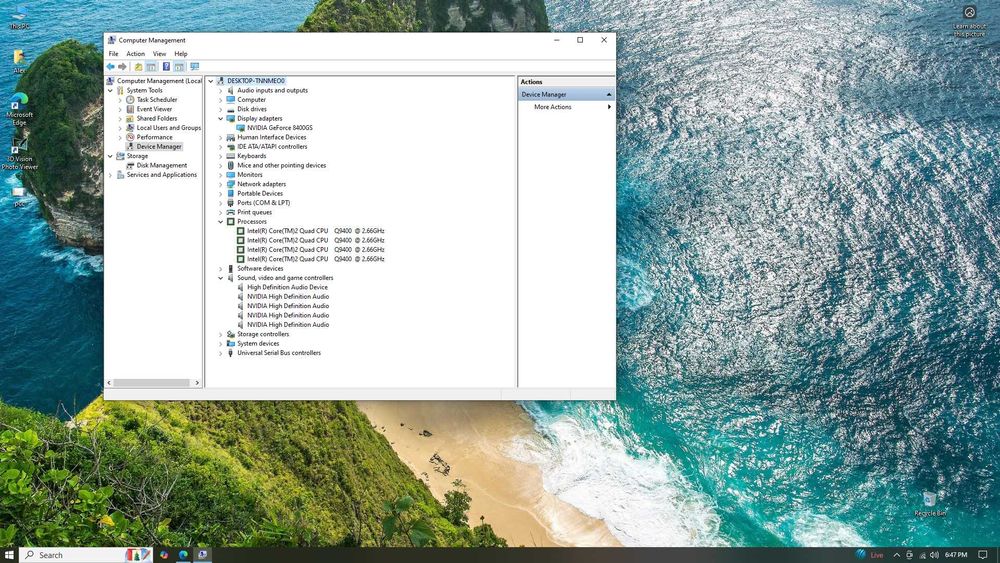
Task: Open the Action menu
Action: click(135, 54)
